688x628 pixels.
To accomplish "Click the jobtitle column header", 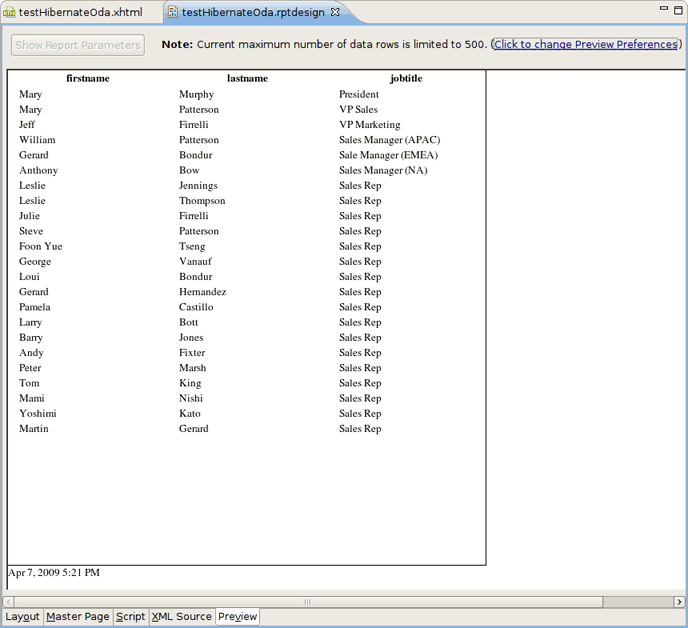I will 406,79.
